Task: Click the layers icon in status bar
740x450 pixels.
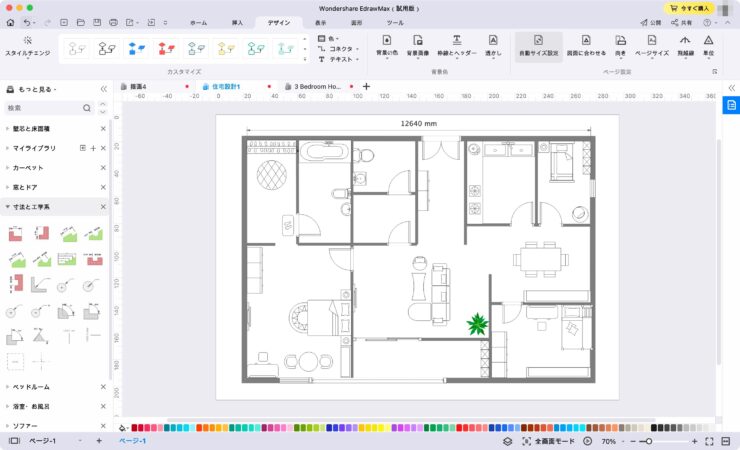Action: pyautogui.click(x=507, y=442)
